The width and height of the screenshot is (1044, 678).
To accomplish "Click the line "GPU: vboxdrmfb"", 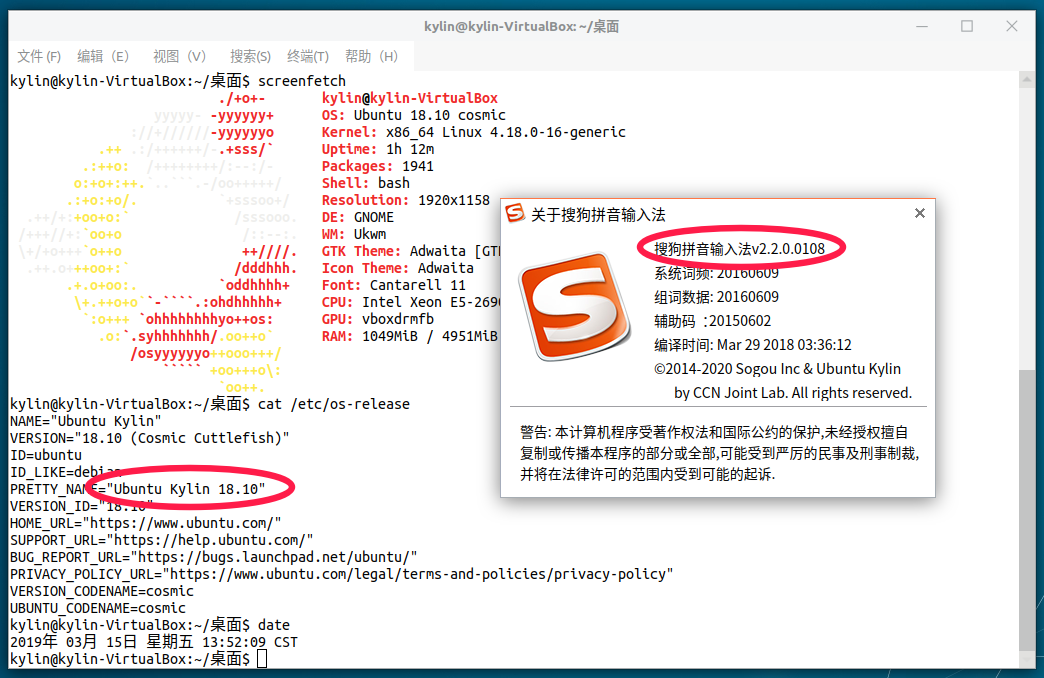I will click(378, 319).
